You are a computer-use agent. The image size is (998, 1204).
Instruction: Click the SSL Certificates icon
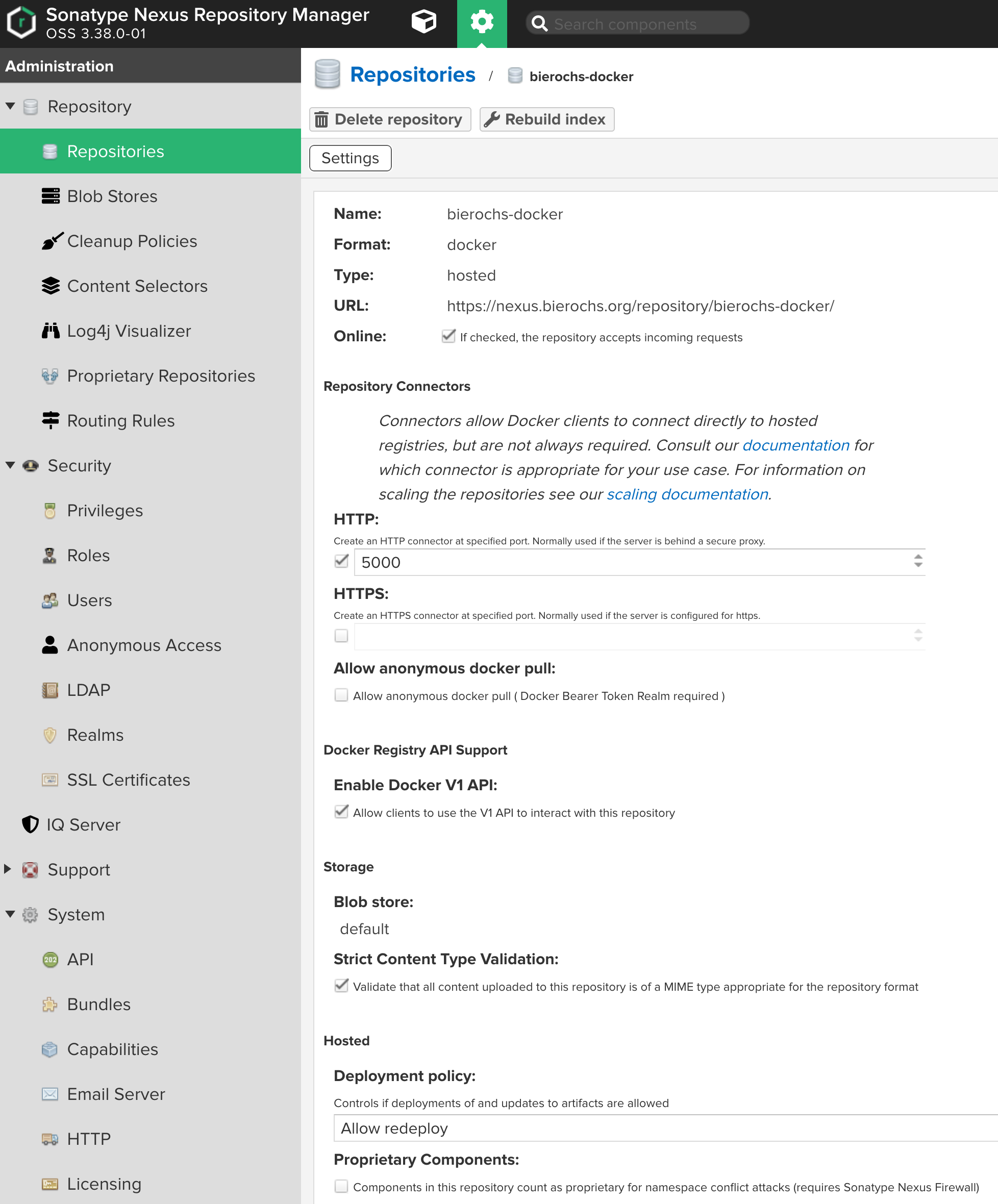tap(50, 780)
